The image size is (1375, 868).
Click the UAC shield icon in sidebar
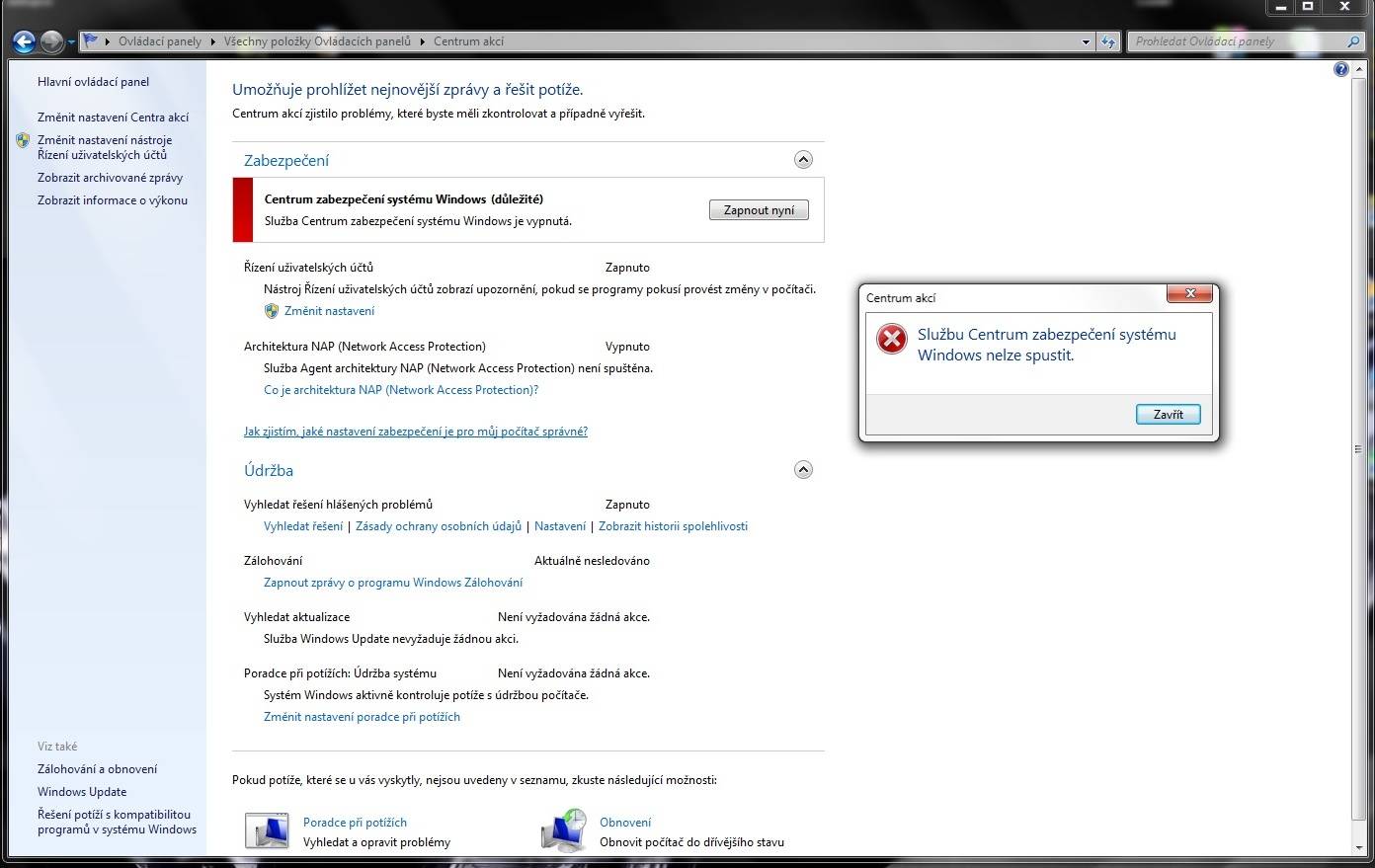click(23, 140)
